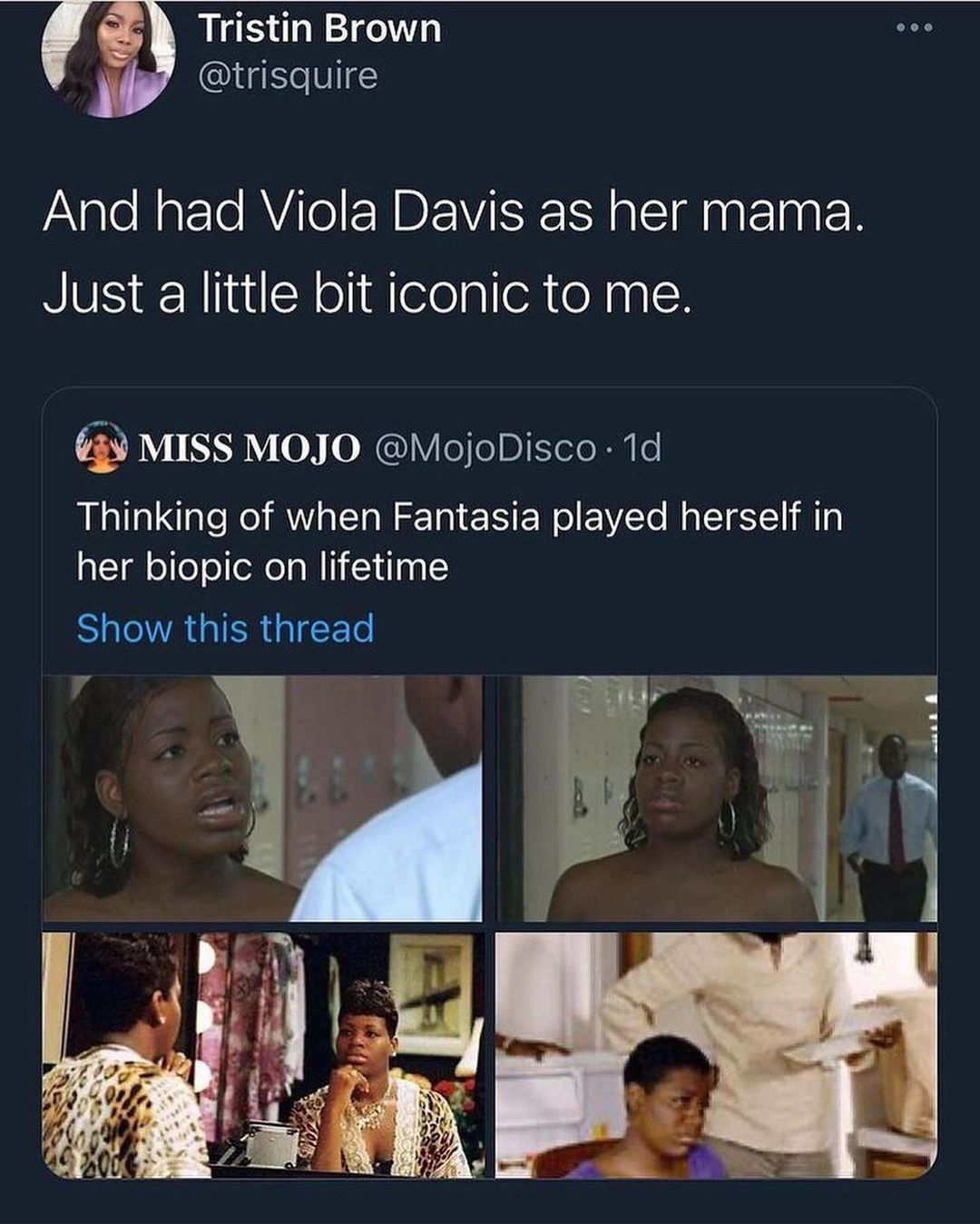Open the @trisquire handle link
The image size is (980, 1224).
288,77
